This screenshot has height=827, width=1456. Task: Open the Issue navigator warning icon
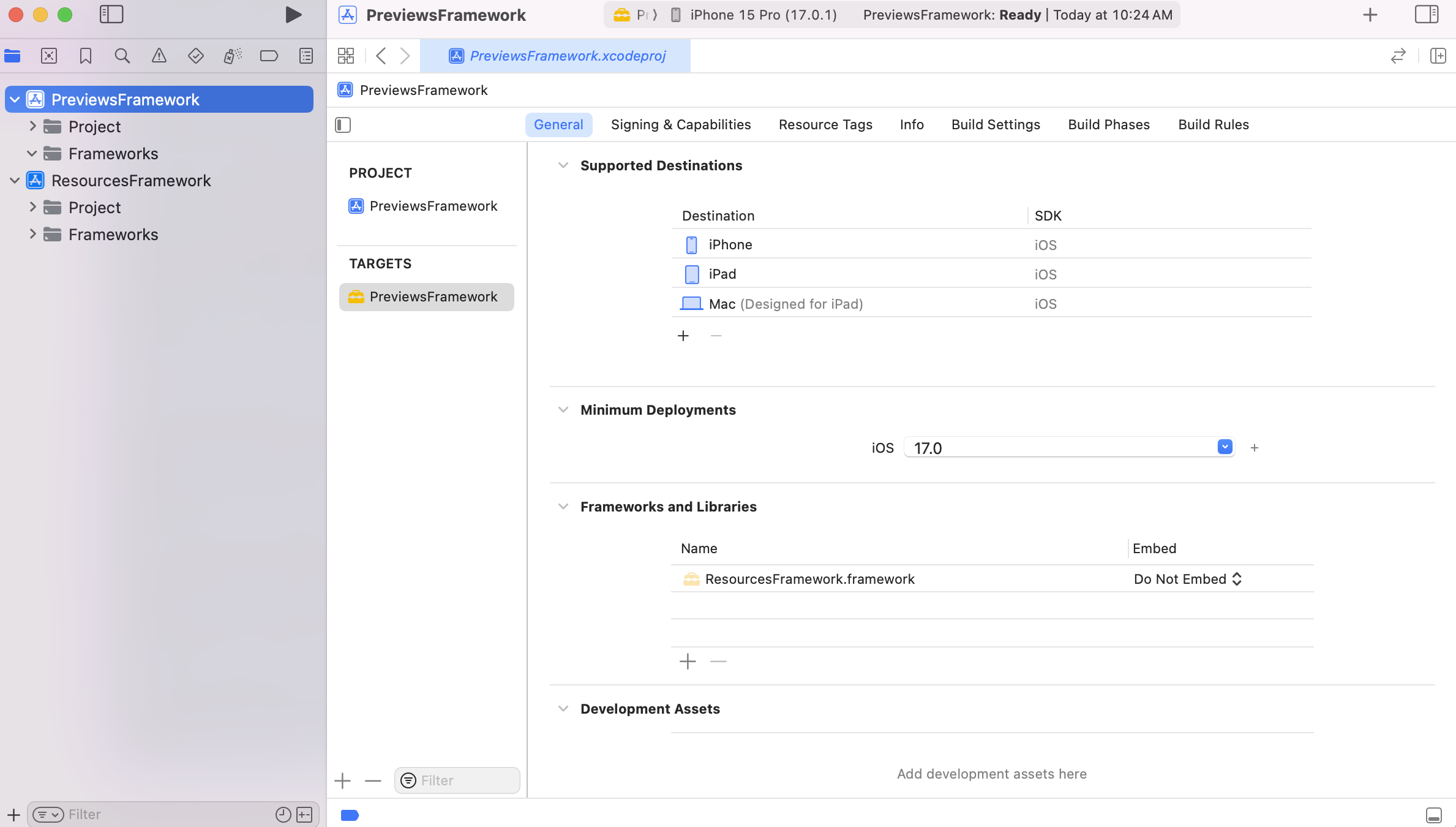159,56
